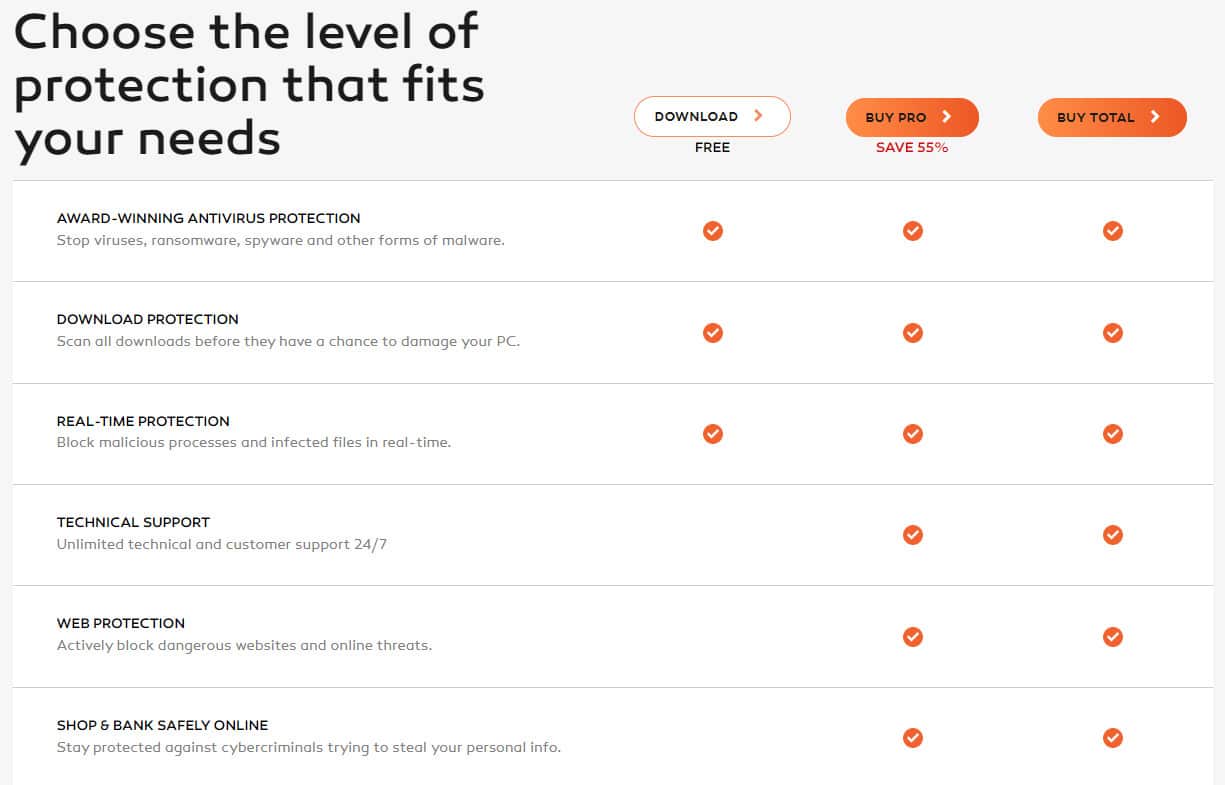Click the Total column checkmark for Real-Time Protection

(x=1113, y=434)
